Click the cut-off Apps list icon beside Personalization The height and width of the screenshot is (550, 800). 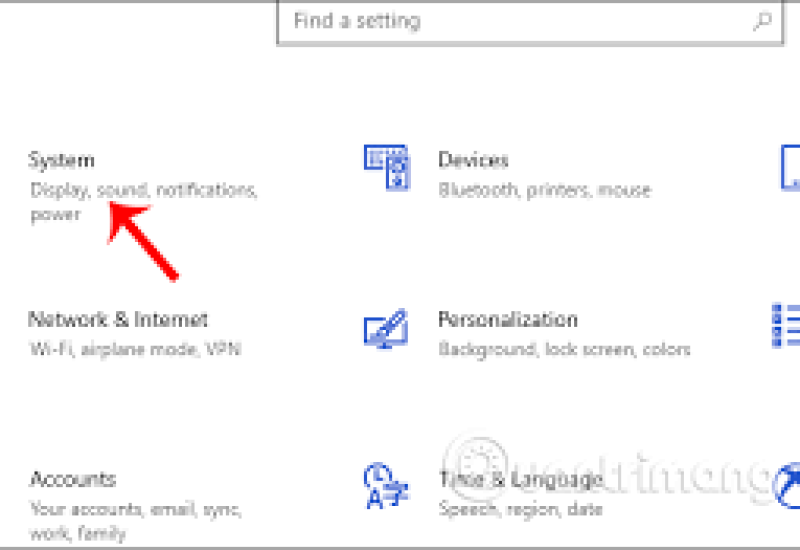(787, 326)
